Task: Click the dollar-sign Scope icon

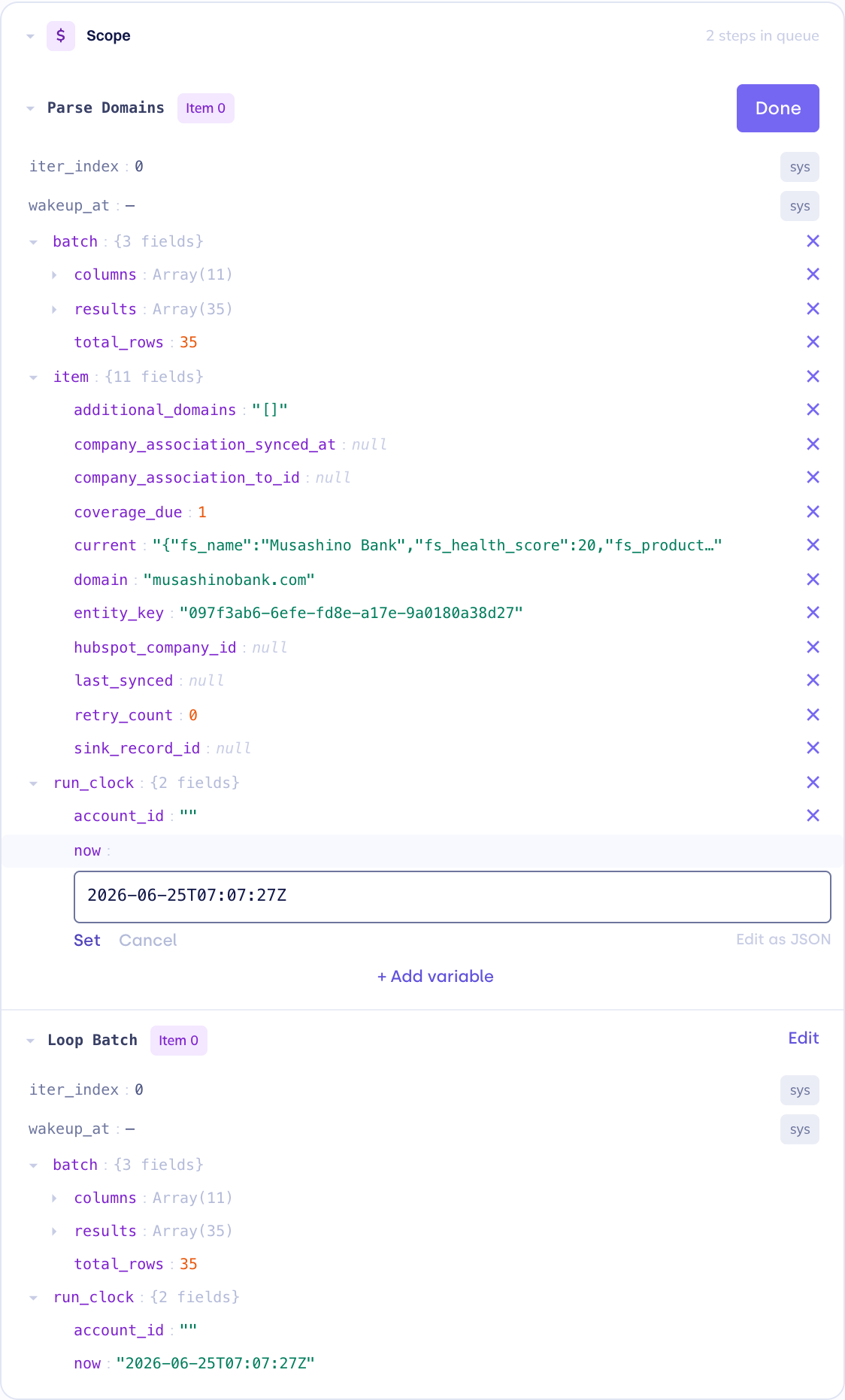Action: click(x=61, y=36)
